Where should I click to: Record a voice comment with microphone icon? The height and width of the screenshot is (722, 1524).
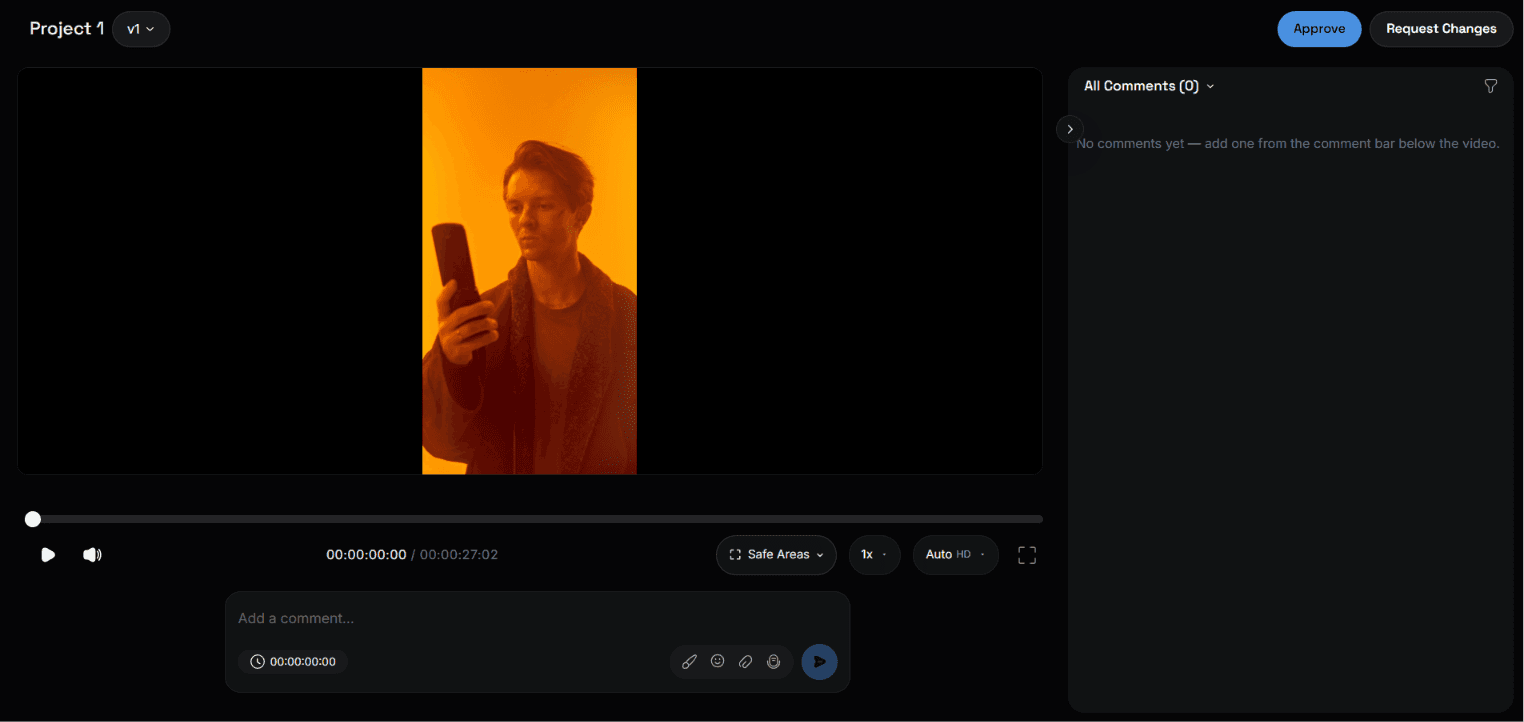[x=773, y=662]
